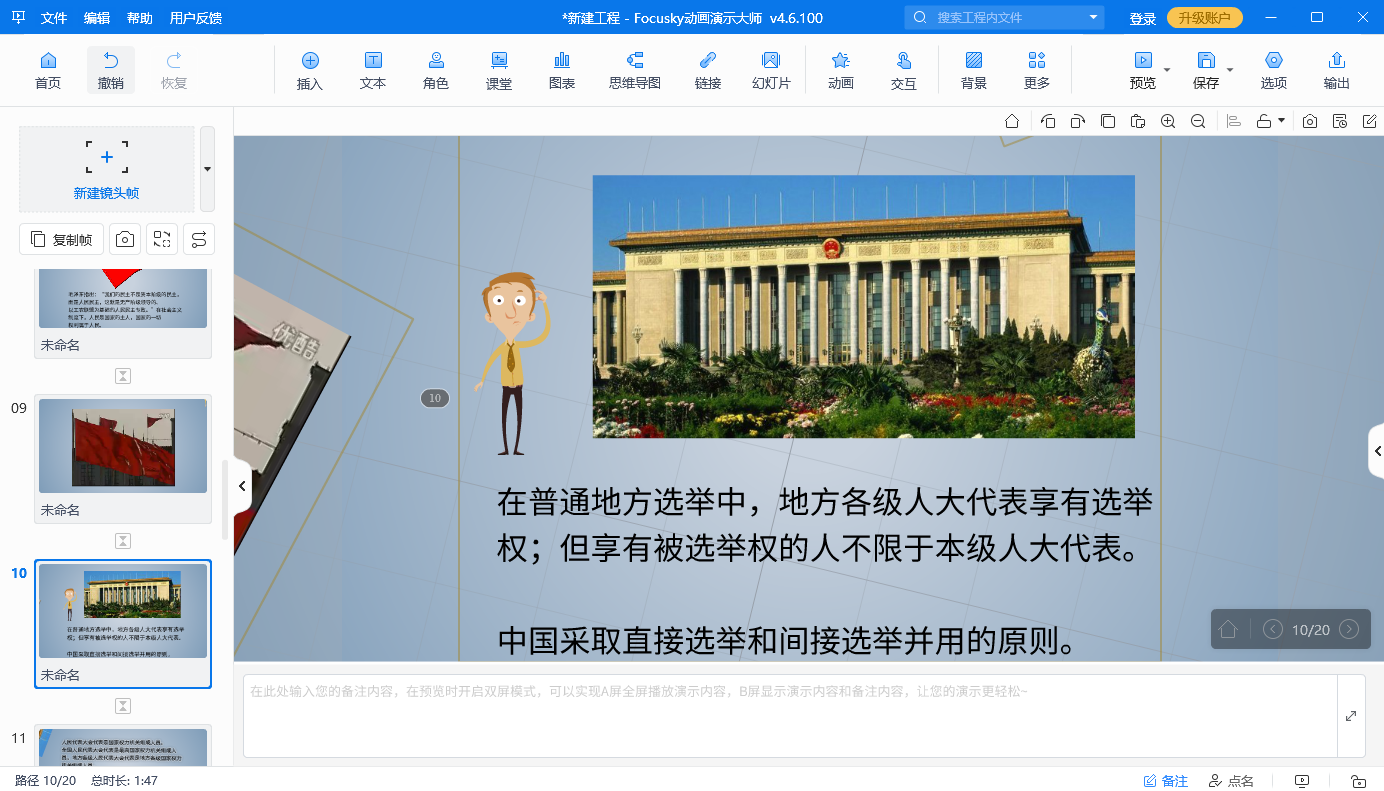Select frame 09 thumbnail
This screenshot has height=791, width=1384.
click(123, 446)
